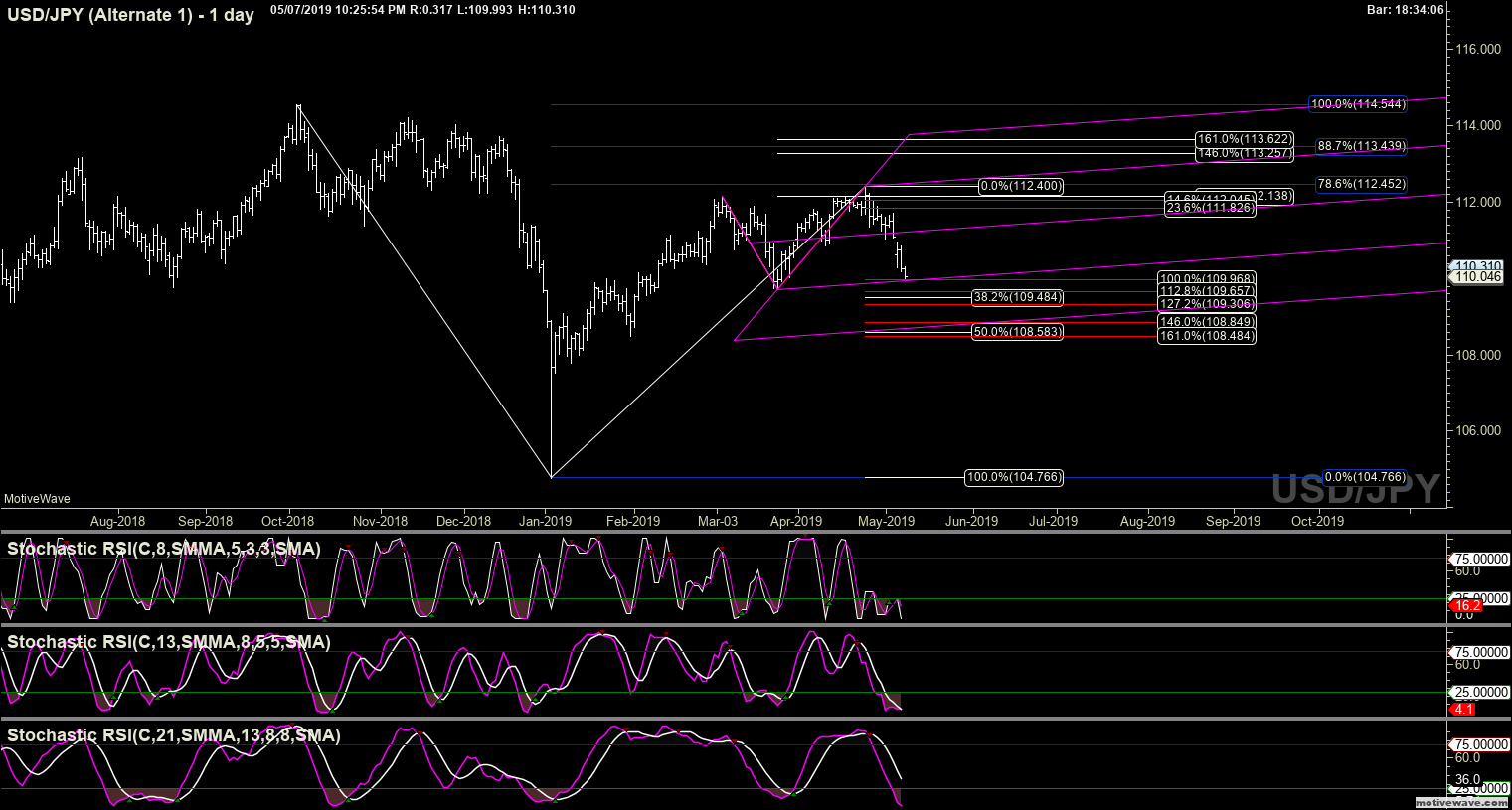Select the 112.8%(109.657) projection label

[1207, 292]
